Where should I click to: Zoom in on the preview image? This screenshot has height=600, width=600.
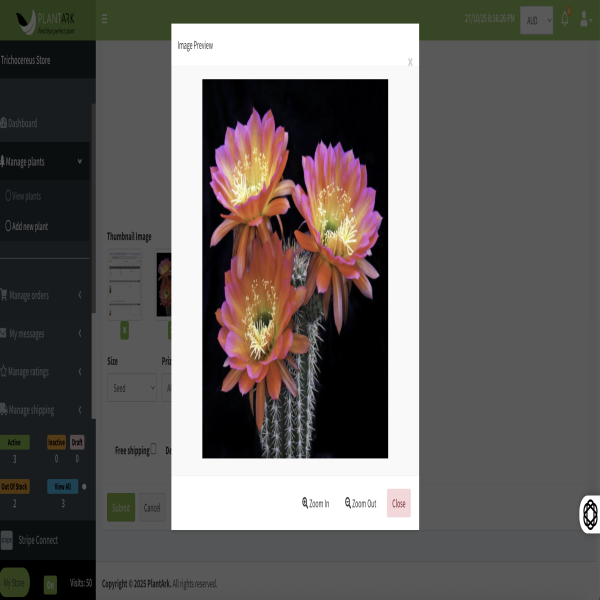click(315, 503)
